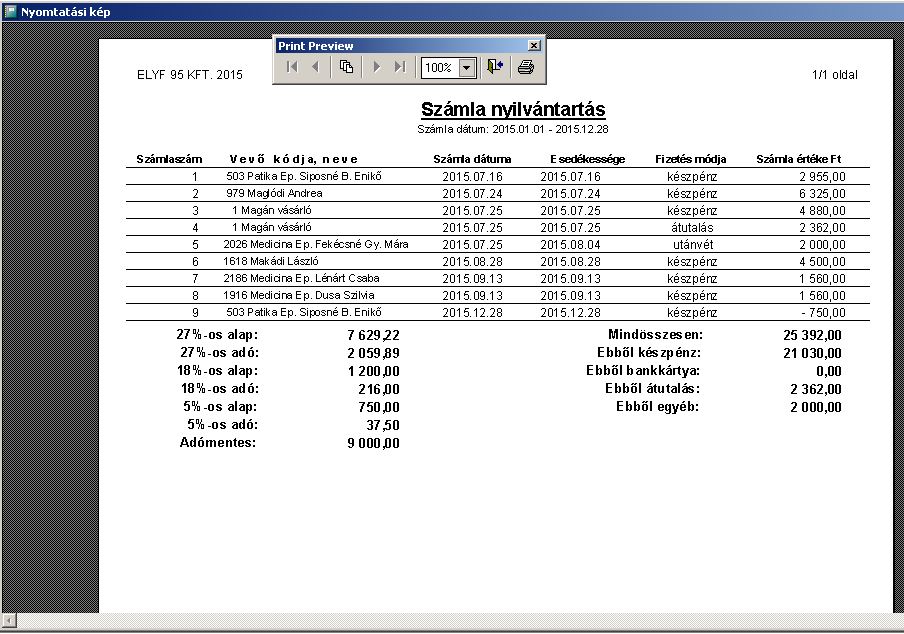Click the Számla dátum range line
Viewport: 904px width, 634px height.
pyautogui.click(x=513, y=129)
